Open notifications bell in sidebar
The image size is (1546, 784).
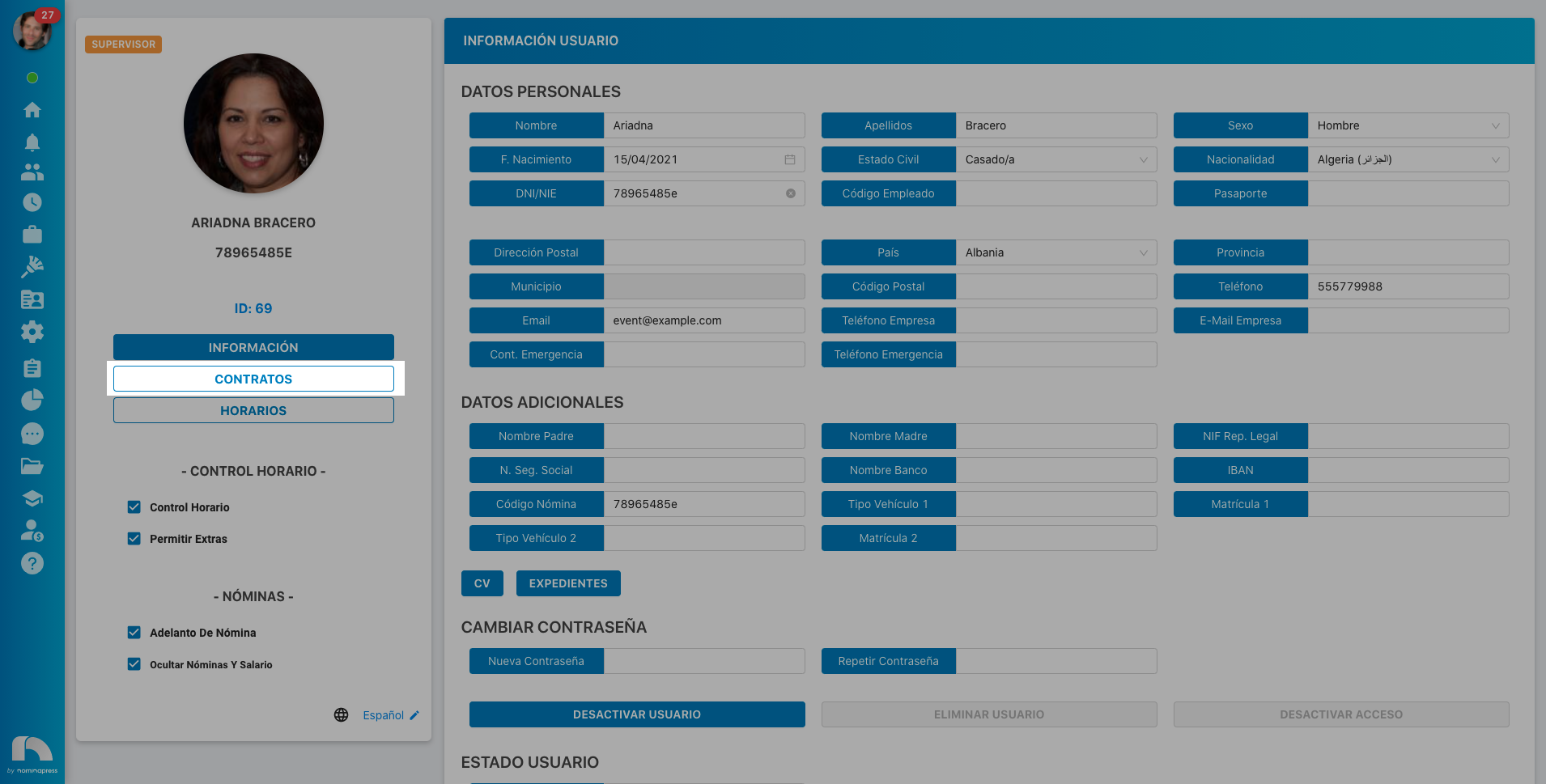click(x=32, y=142)
